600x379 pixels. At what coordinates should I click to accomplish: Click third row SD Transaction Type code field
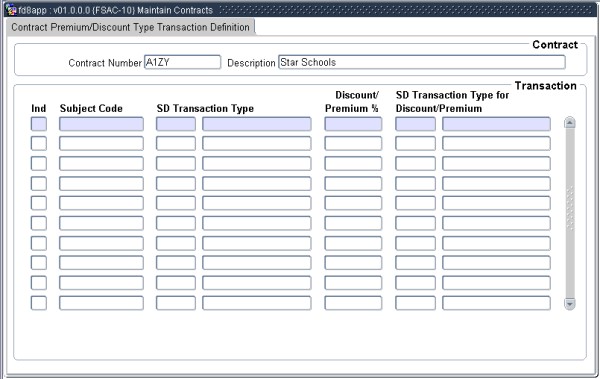tap(176, 163)
